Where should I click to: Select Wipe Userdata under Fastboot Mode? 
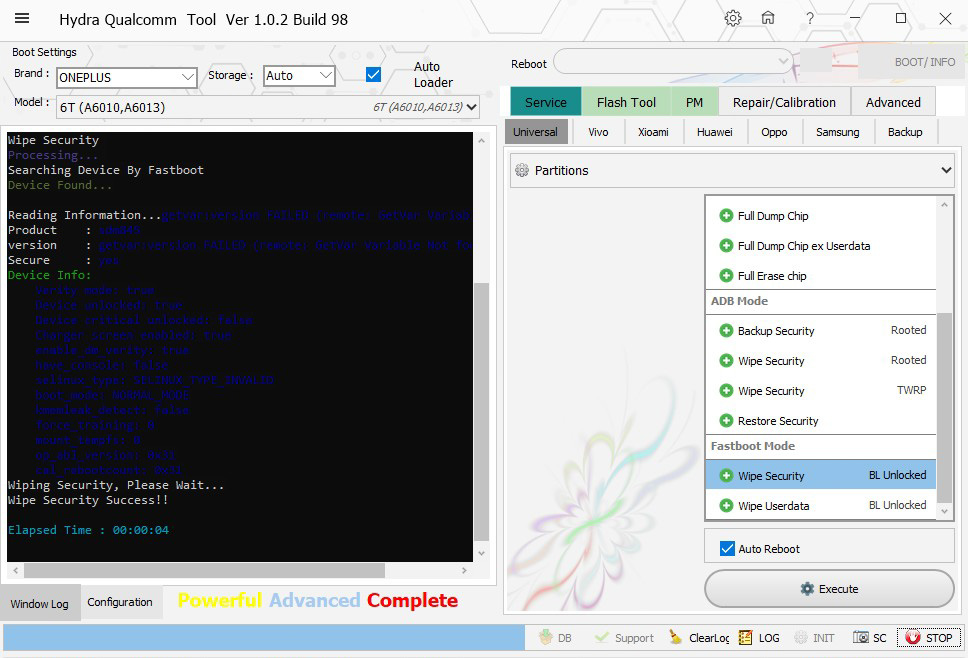(773, 506)
